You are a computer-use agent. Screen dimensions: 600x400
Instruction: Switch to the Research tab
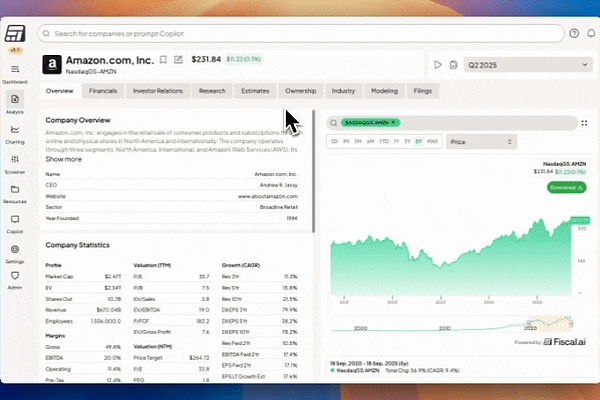click(212, 91)
